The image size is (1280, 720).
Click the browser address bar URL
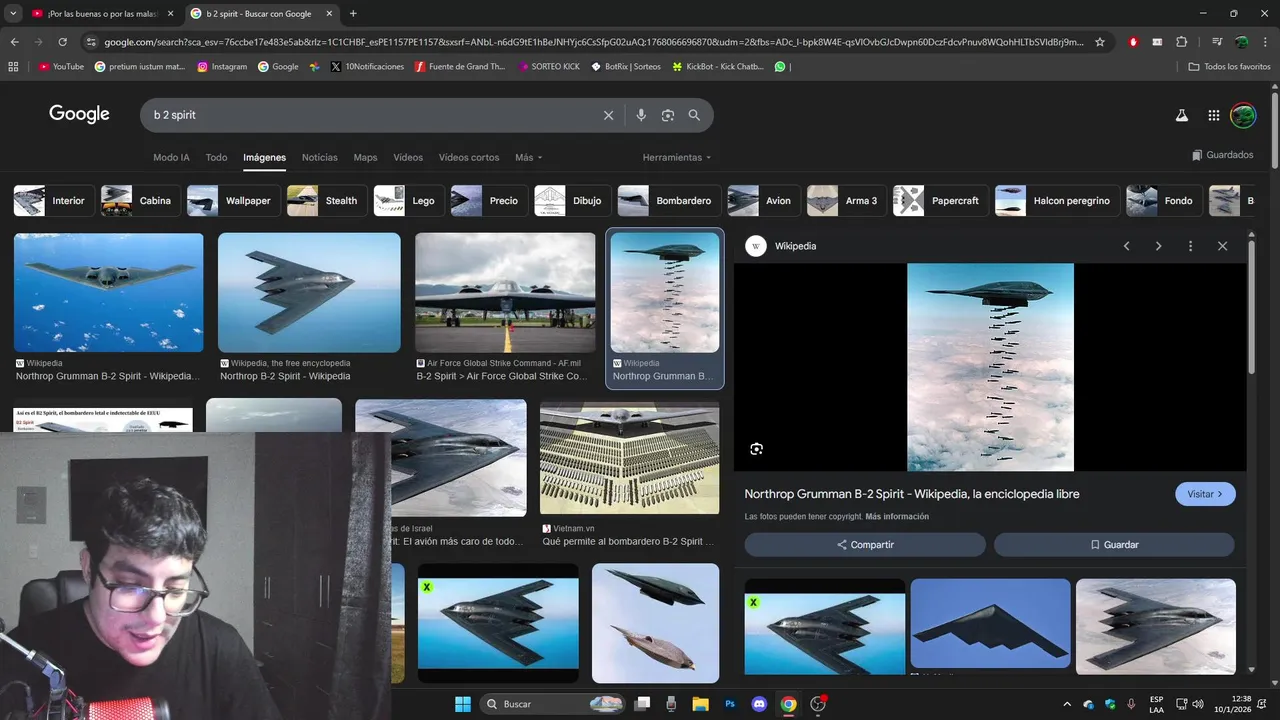592,42
